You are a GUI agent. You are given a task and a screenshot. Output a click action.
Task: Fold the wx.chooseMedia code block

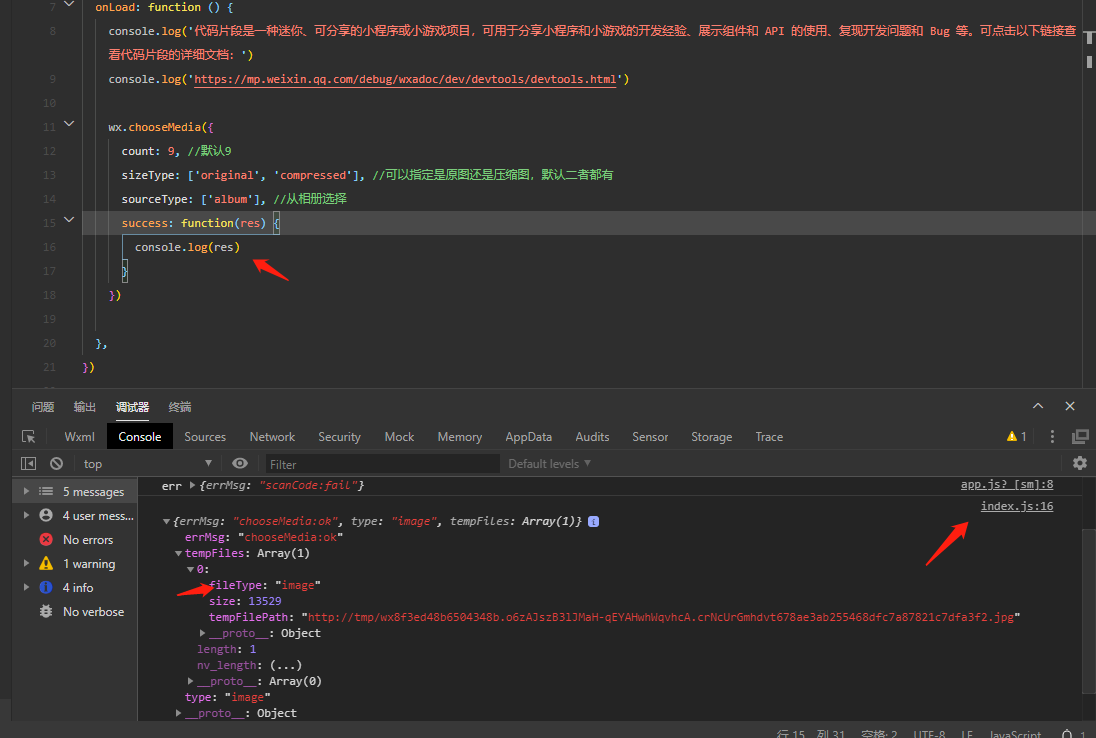pyautogui.click(x=68, y=124)
